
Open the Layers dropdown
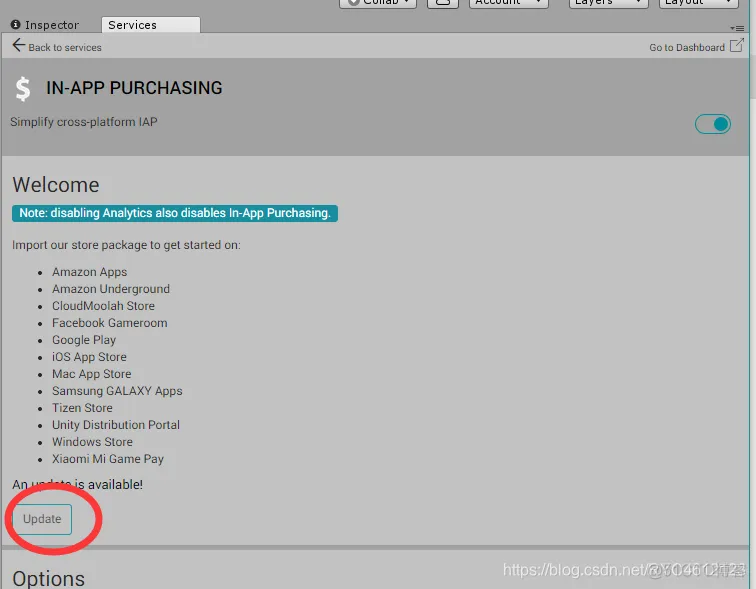point(608,3)
